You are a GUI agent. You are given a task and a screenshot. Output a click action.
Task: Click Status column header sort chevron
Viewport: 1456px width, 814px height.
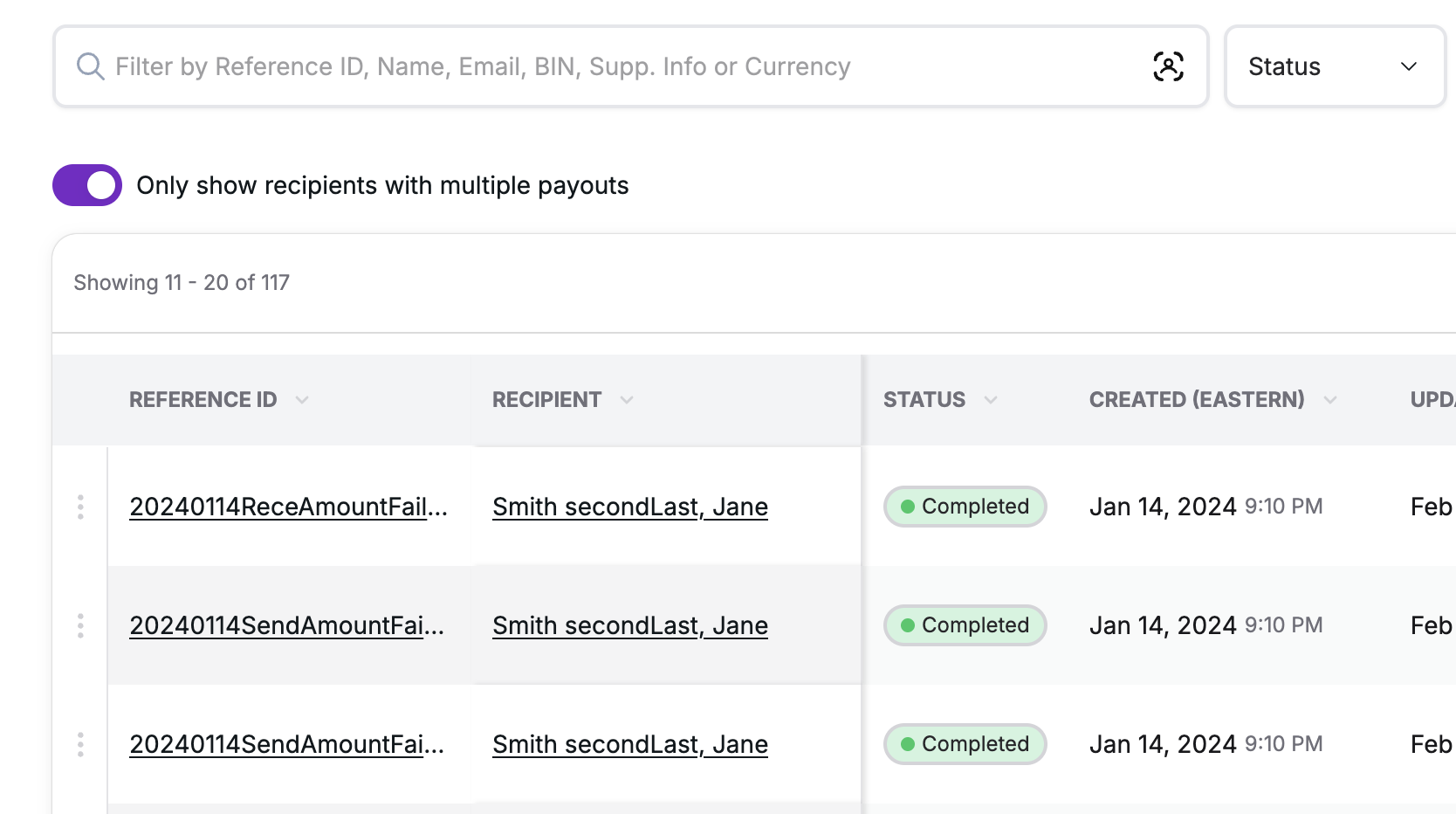pyautogui.click(x=991, y=400)
